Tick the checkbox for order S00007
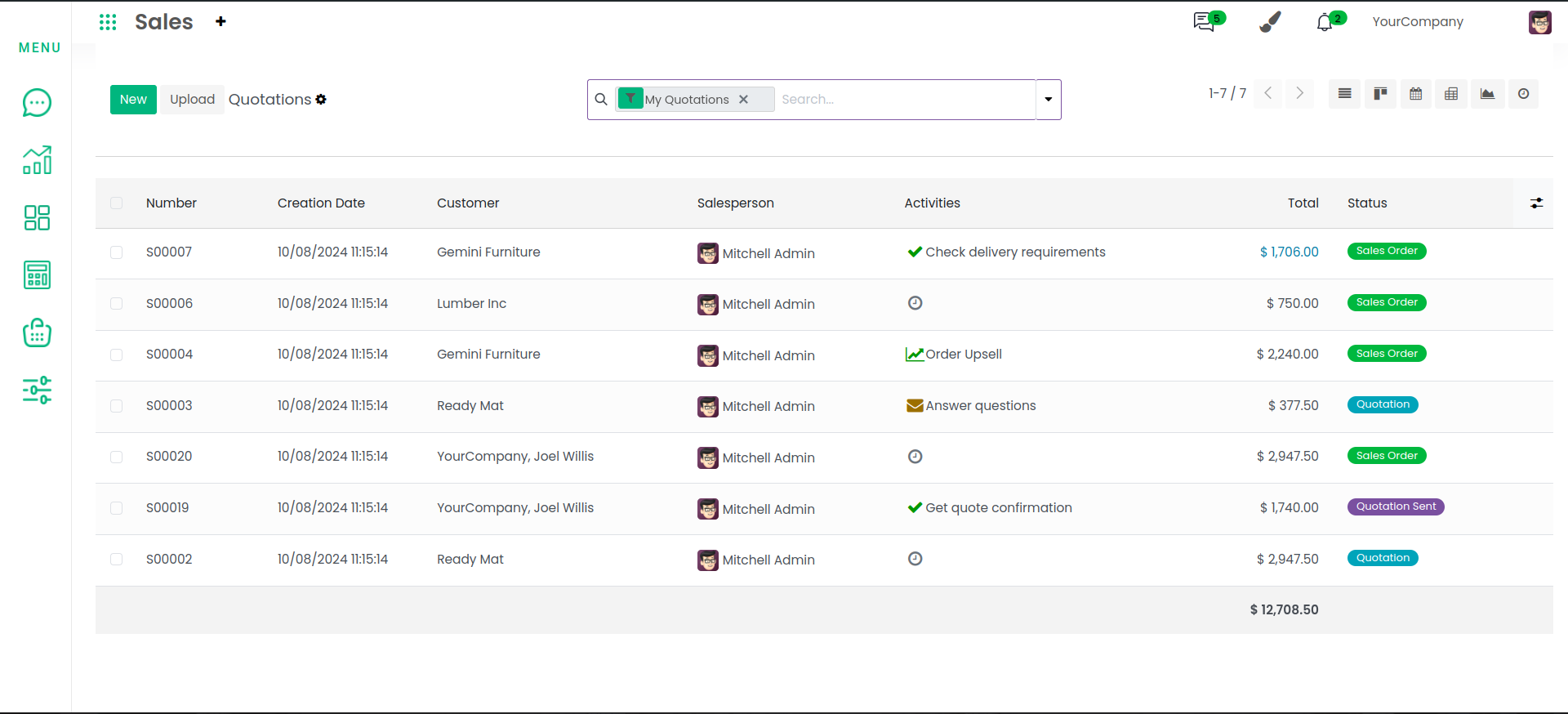 tap(117, 252)
